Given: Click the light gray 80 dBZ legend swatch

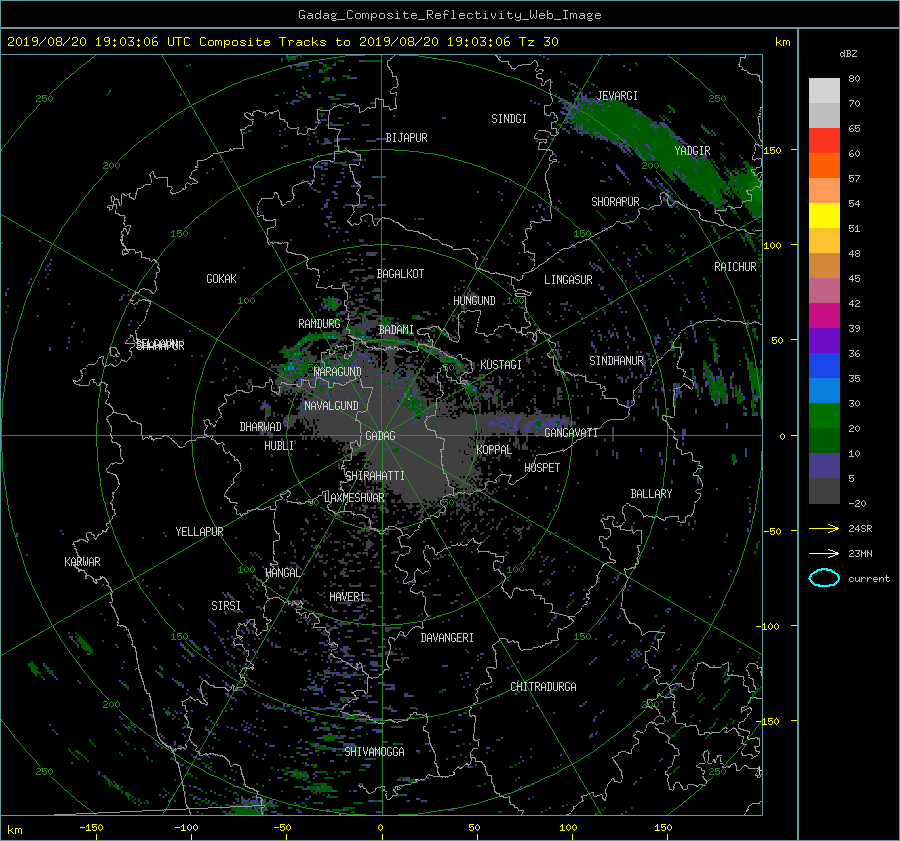Looking at the screenshot, I should pyautogui.click(x=824, y=90).
